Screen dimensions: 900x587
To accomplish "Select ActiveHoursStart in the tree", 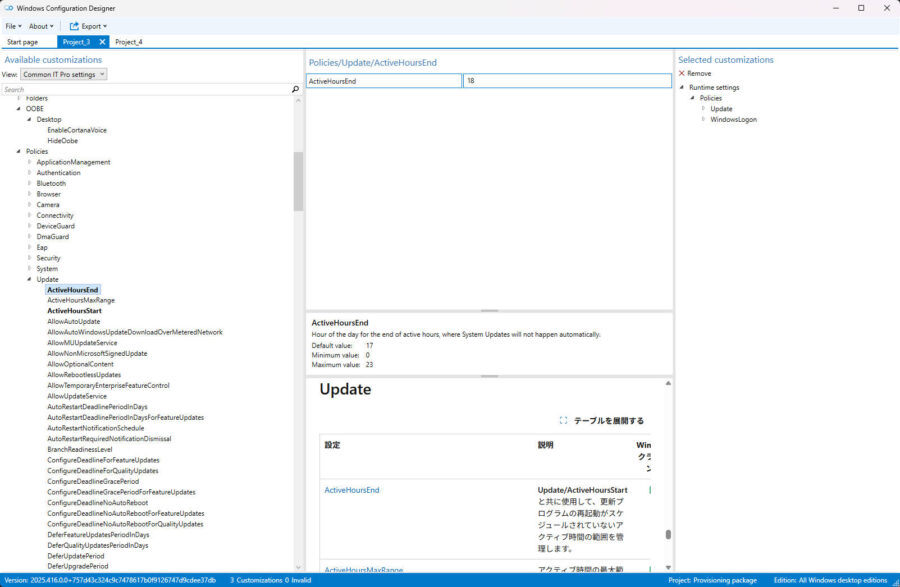I will coord(74,311).
